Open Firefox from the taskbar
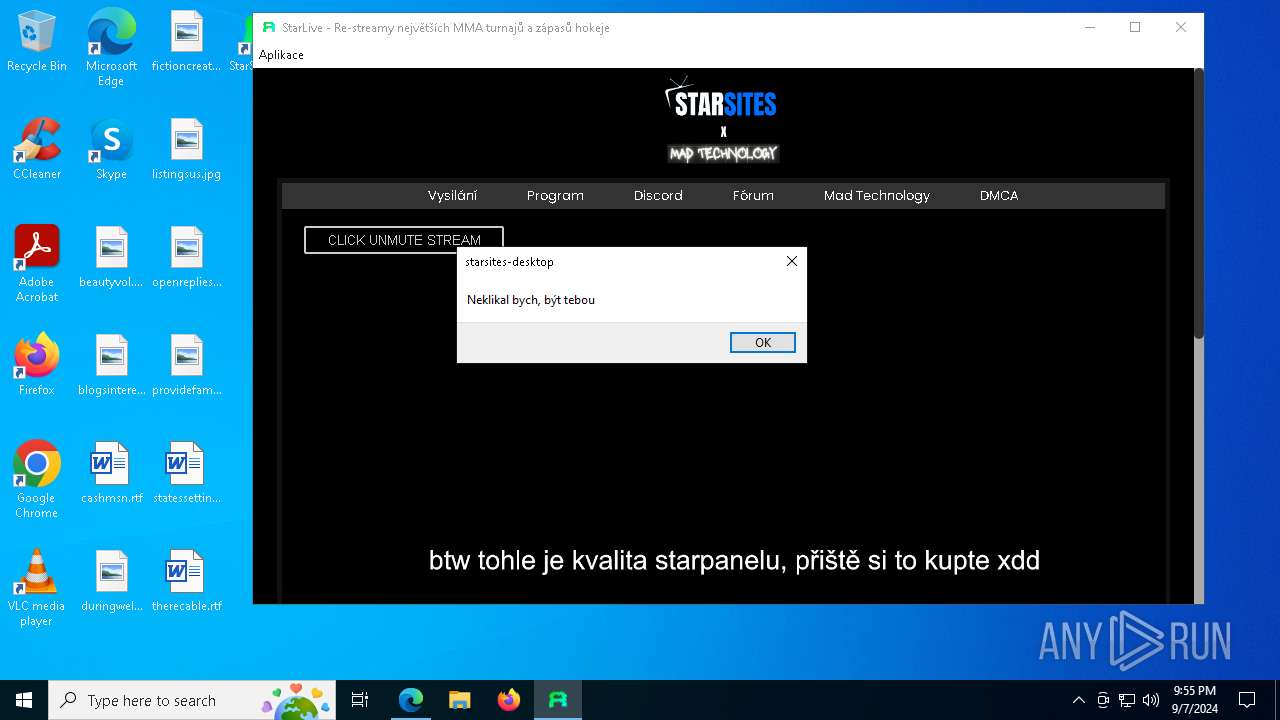This screenshot has height=720, width=1280. point(509,700)
